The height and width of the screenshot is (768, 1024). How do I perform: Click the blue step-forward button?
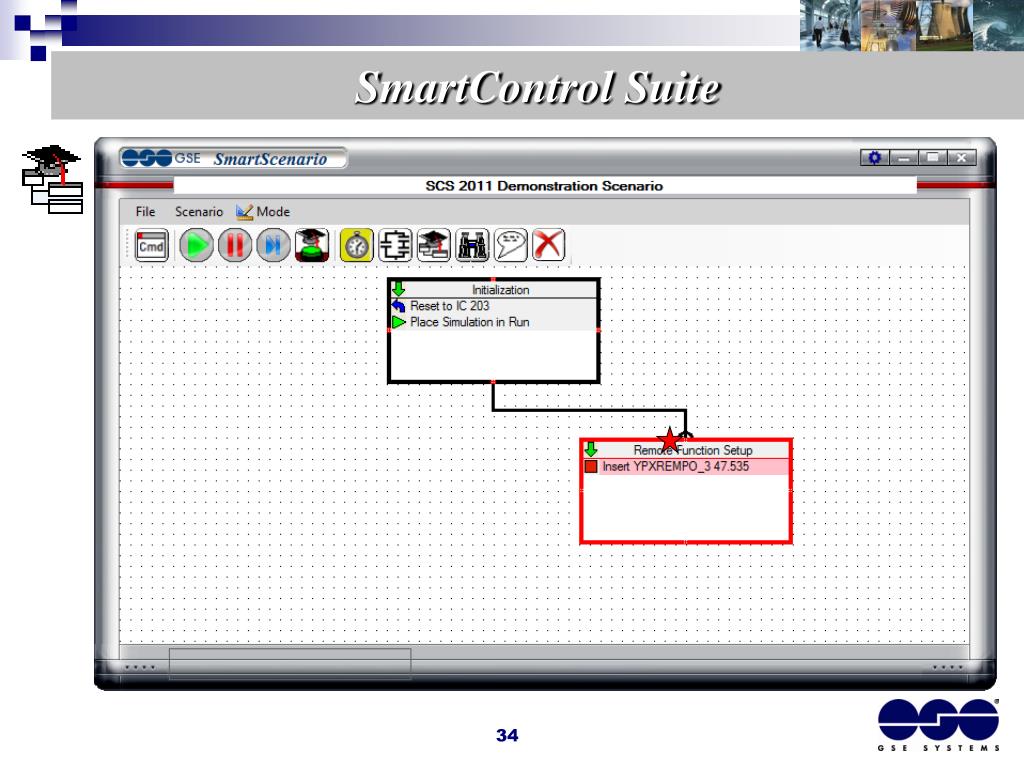point(273,246)
